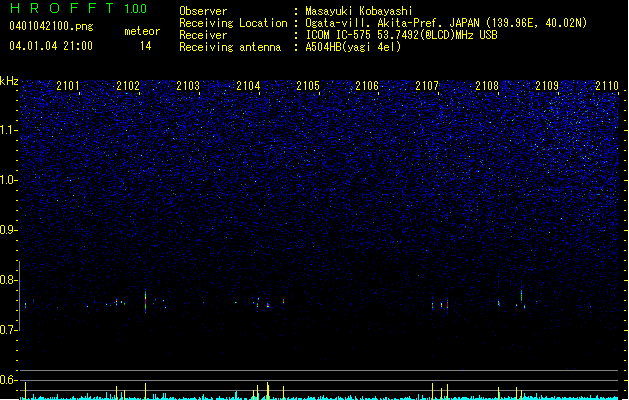Screen dimensions: 629x400
Task: Click the 2103 time marker
Action: click(188, 86)
